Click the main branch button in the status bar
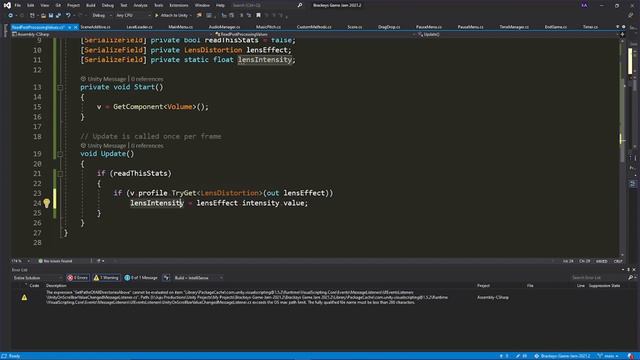Viewport: 640px width, 360px height. (x=608, y=356)
